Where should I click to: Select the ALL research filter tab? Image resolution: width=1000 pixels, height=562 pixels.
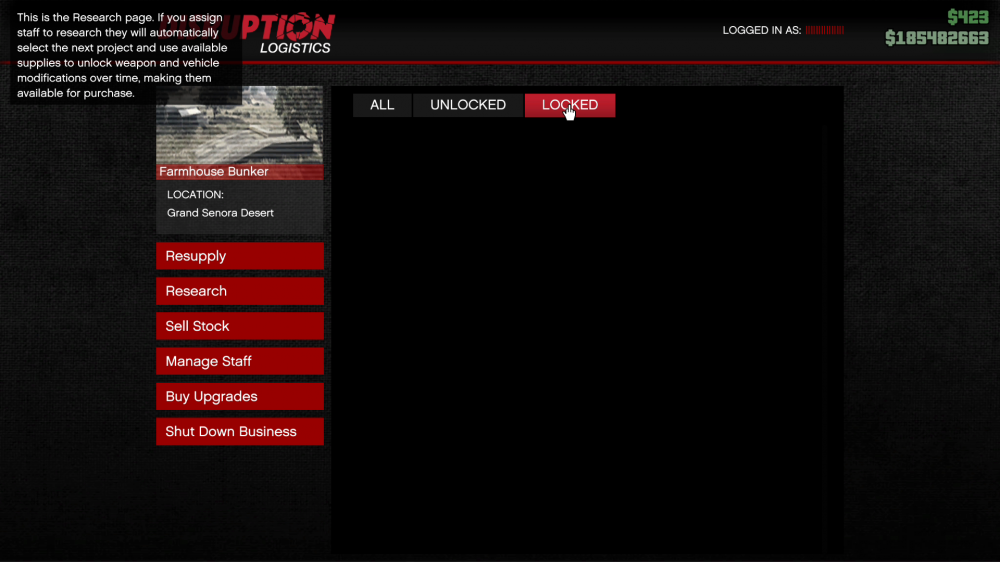382,105
